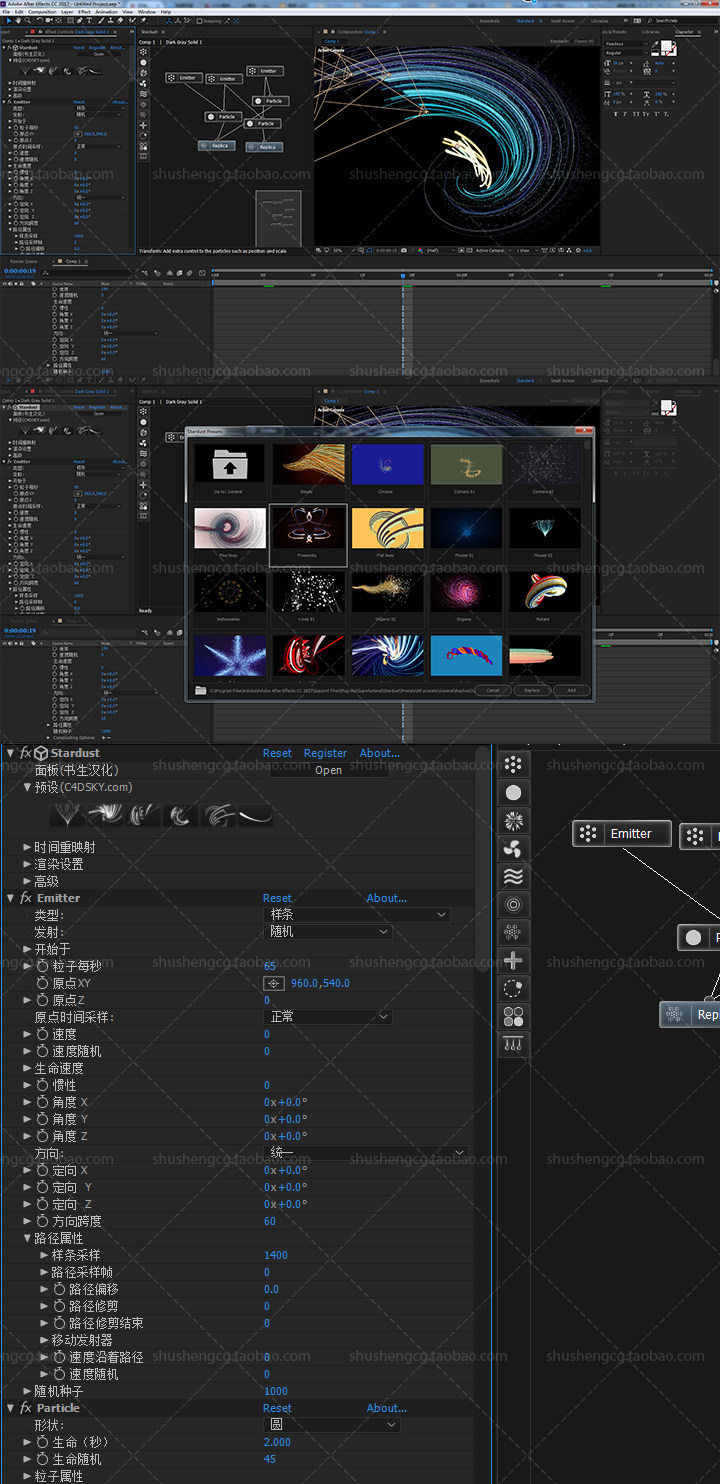Viewport: 720px width, 1484px height.
Task: Click Open button beside 面板 in enlarged panel
Action: [329, 770]
